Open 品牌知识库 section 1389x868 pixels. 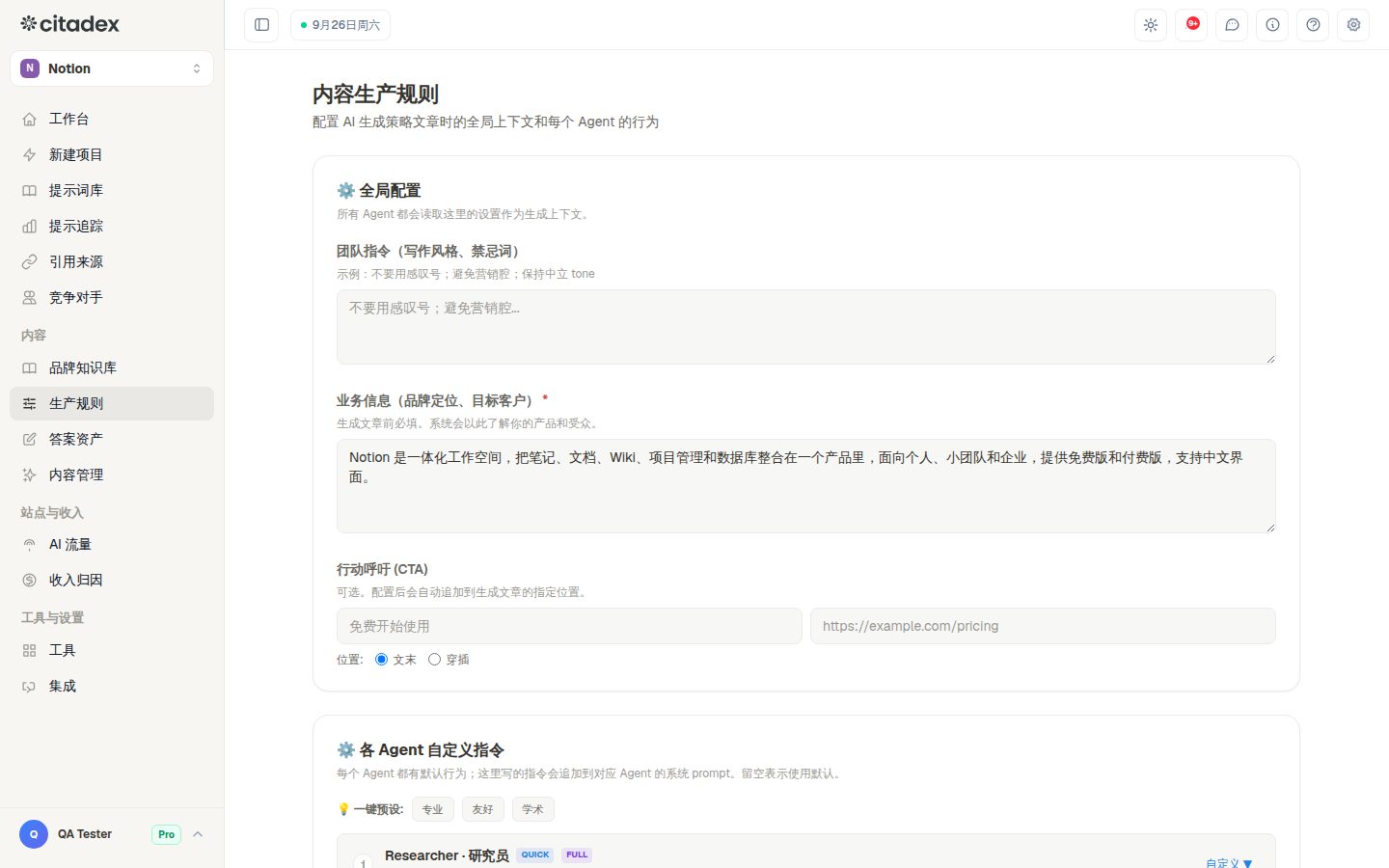coord(112,367)
